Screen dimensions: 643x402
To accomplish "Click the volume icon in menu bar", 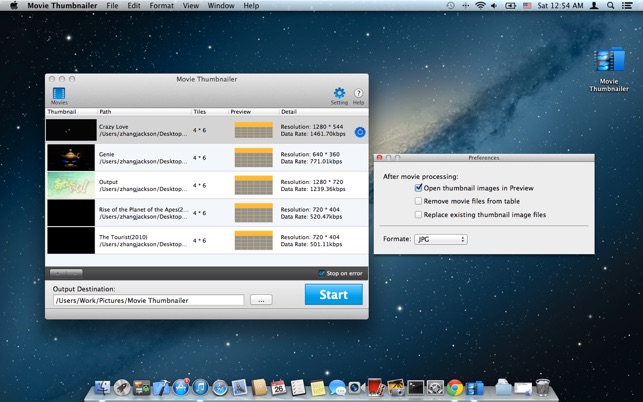I will 494,6.
